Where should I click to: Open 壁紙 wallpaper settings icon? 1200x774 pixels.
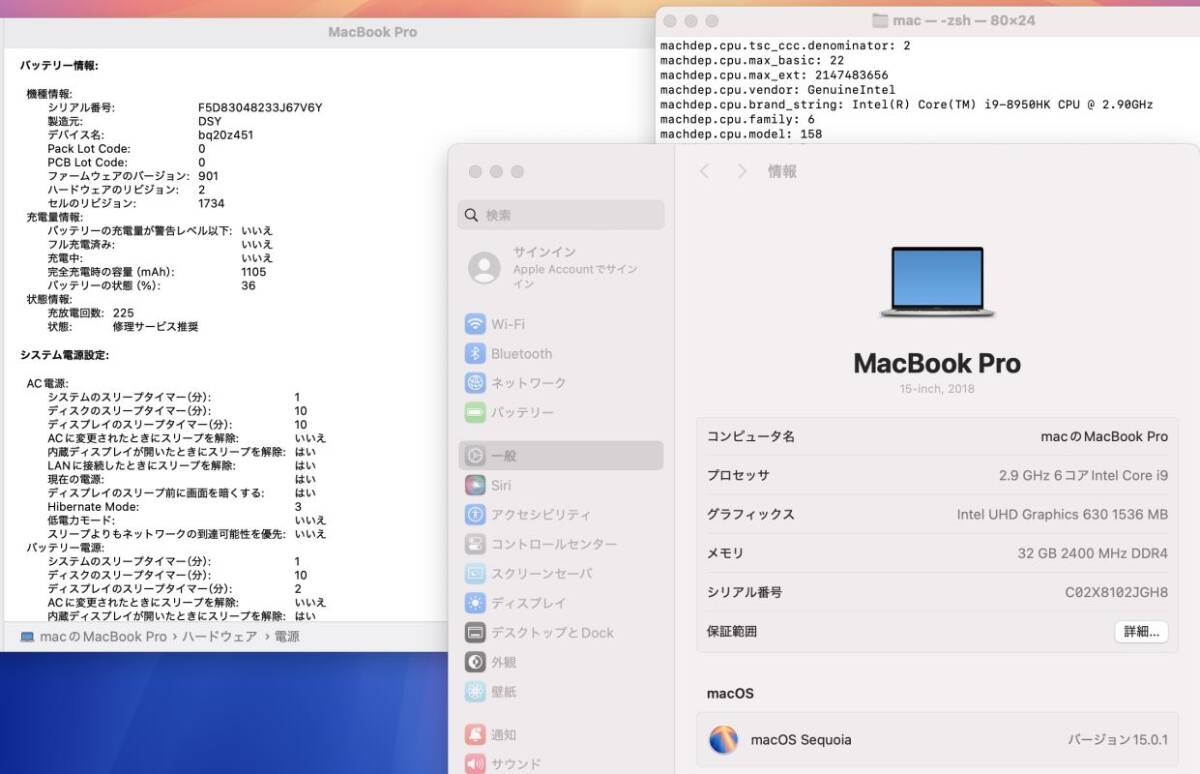click(476, 691)
